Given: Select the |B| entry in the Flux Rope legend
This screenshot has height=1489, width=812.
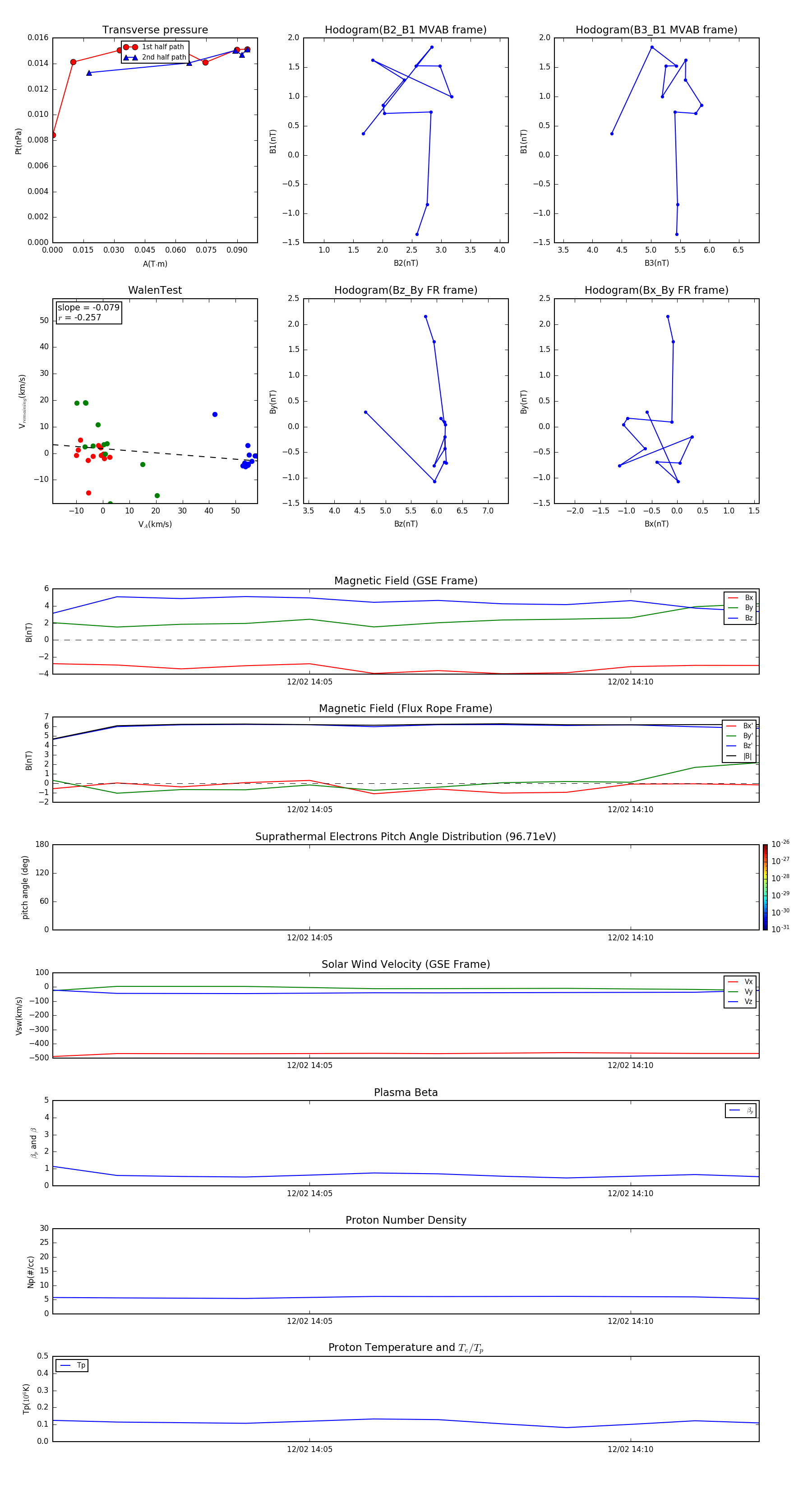Looking at the screenshot, I should [x=739, y=756].
